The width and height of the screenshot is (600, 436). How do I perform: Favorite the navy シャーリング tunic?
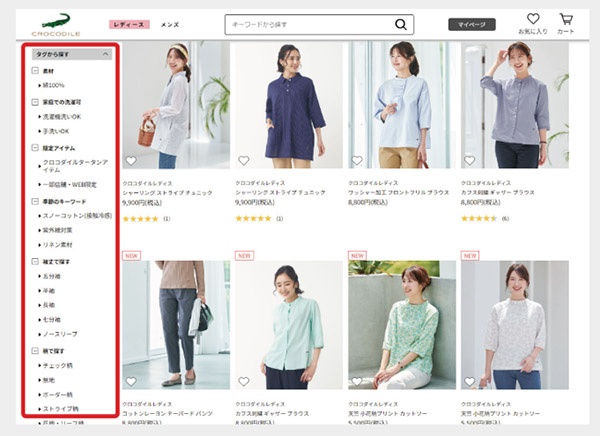244,161
